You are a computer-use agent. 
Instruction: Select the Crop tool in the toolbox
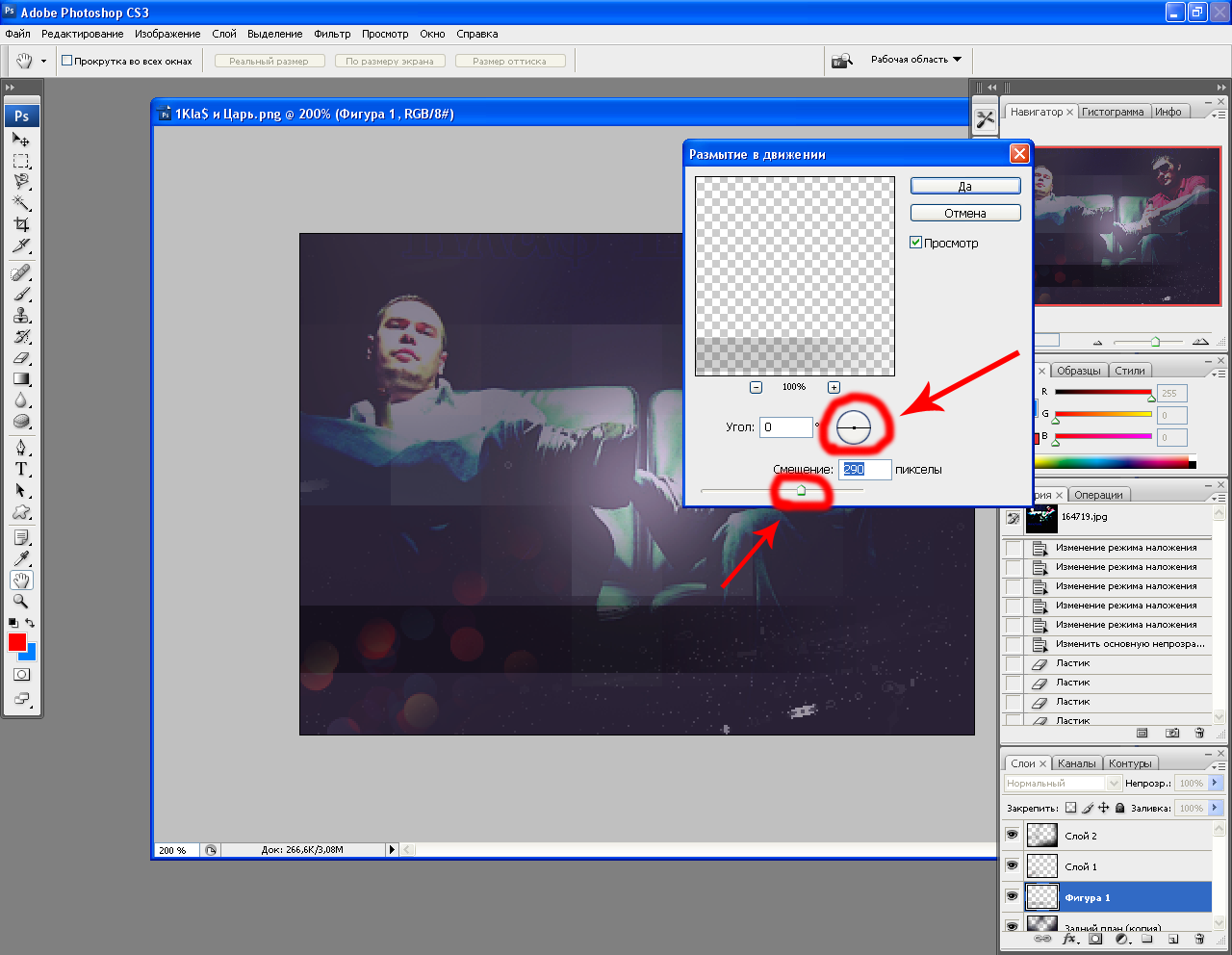click(x=21, y=224)
